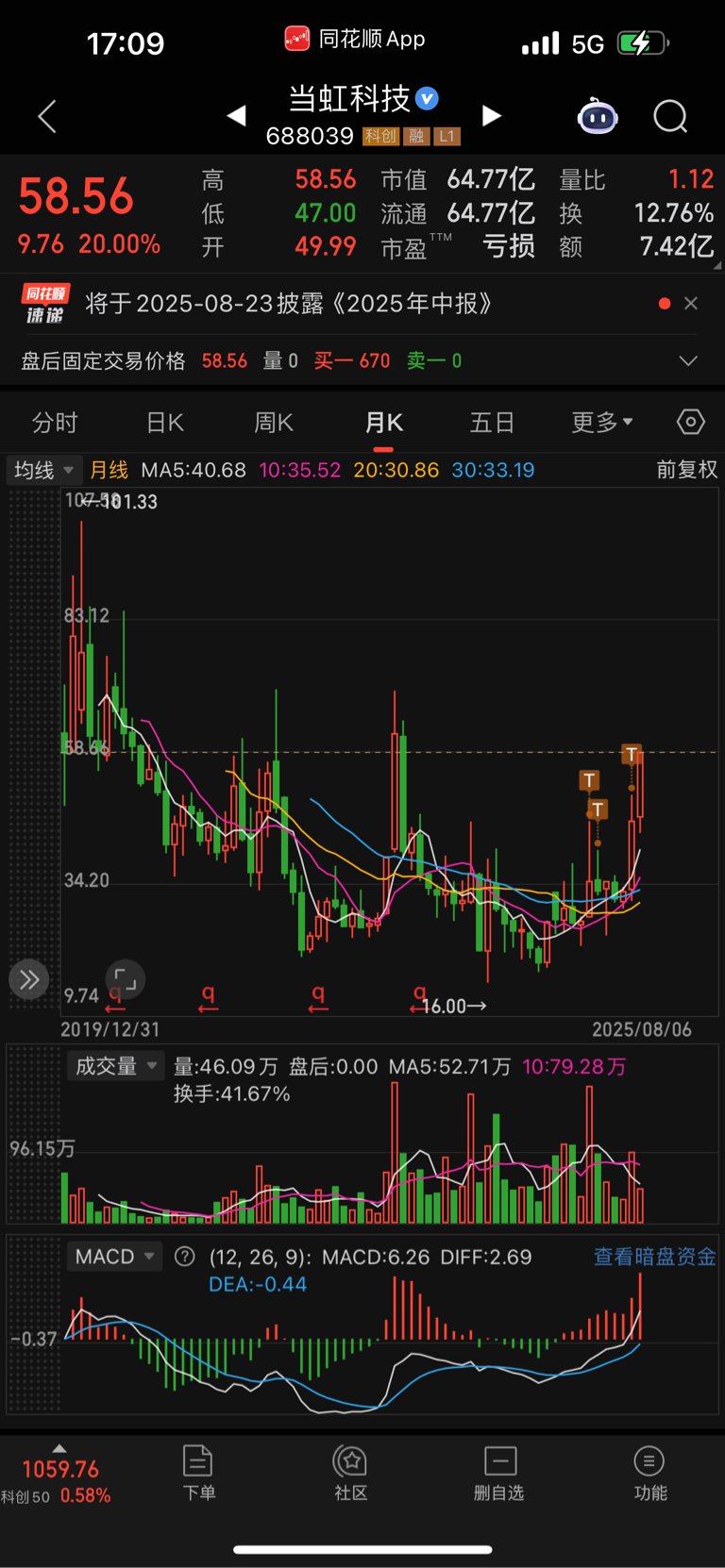Tap the pink 10:35.52 MA label
The height and width of the screenshot is (1568, 725).
(x=300, y=470)
